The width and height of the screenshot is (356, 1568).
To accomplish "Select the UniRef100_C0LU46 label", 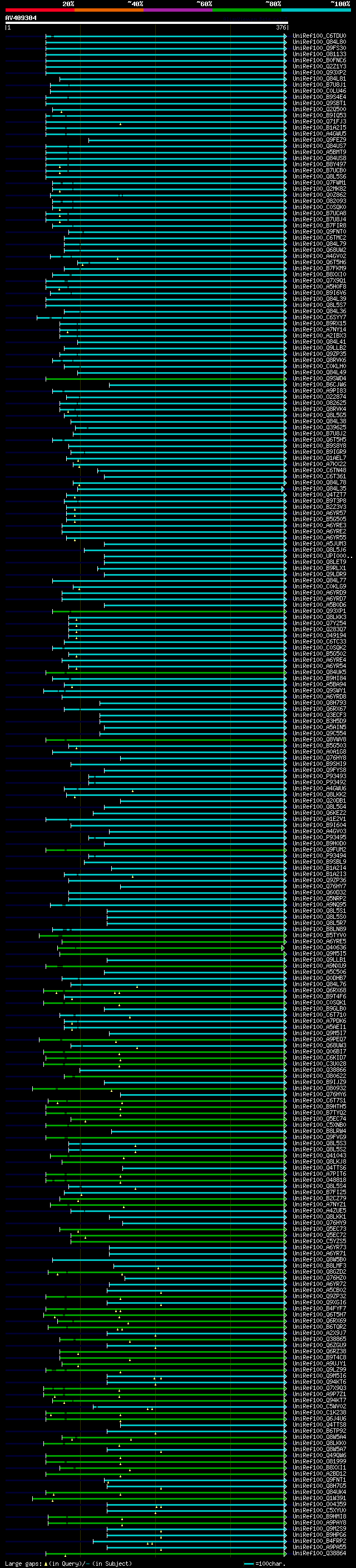I will pyautogui.click(x=319, y=91).
